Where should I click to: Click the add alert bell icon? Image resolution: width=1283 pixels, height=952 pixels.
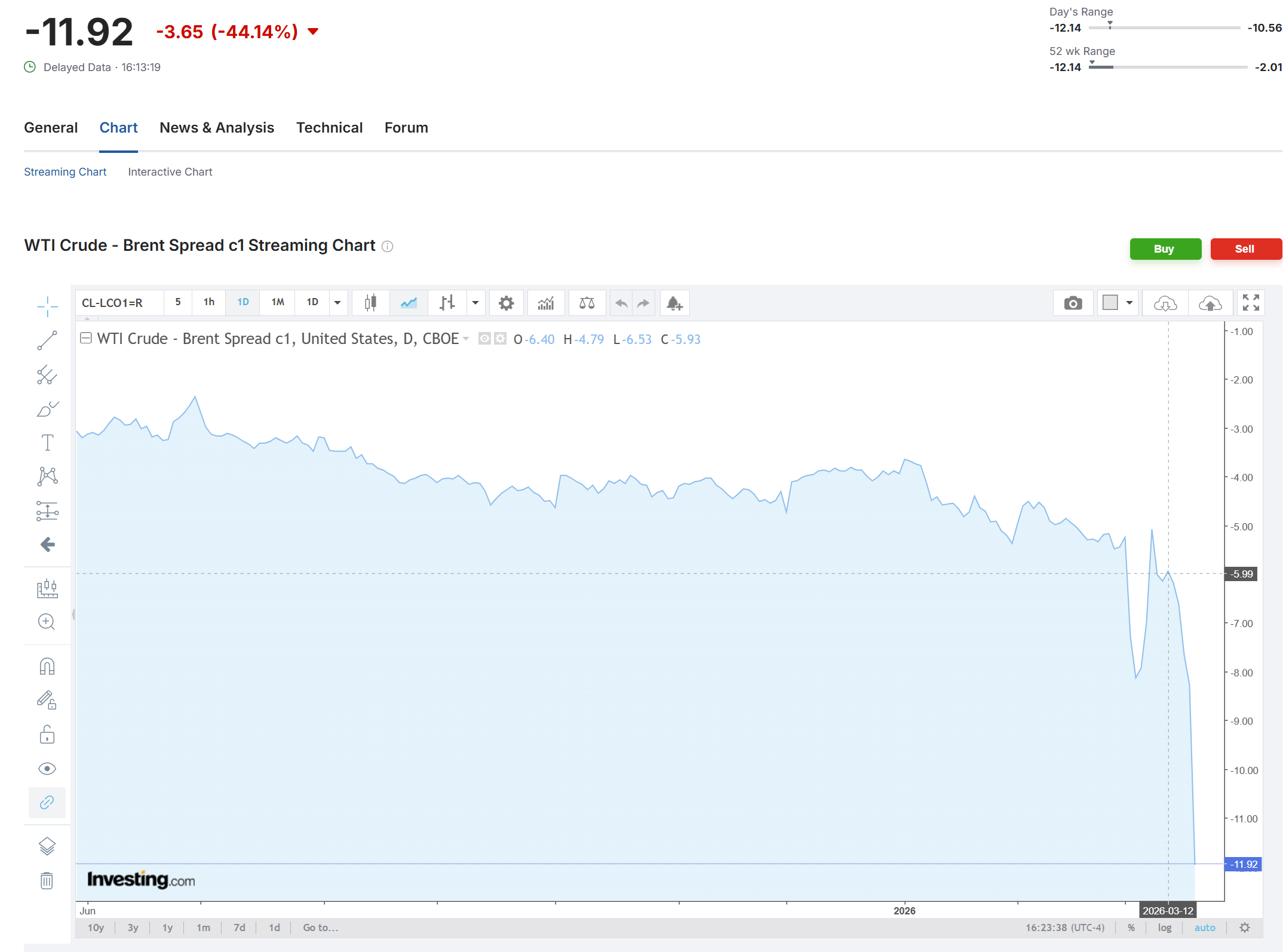point(674,303)
